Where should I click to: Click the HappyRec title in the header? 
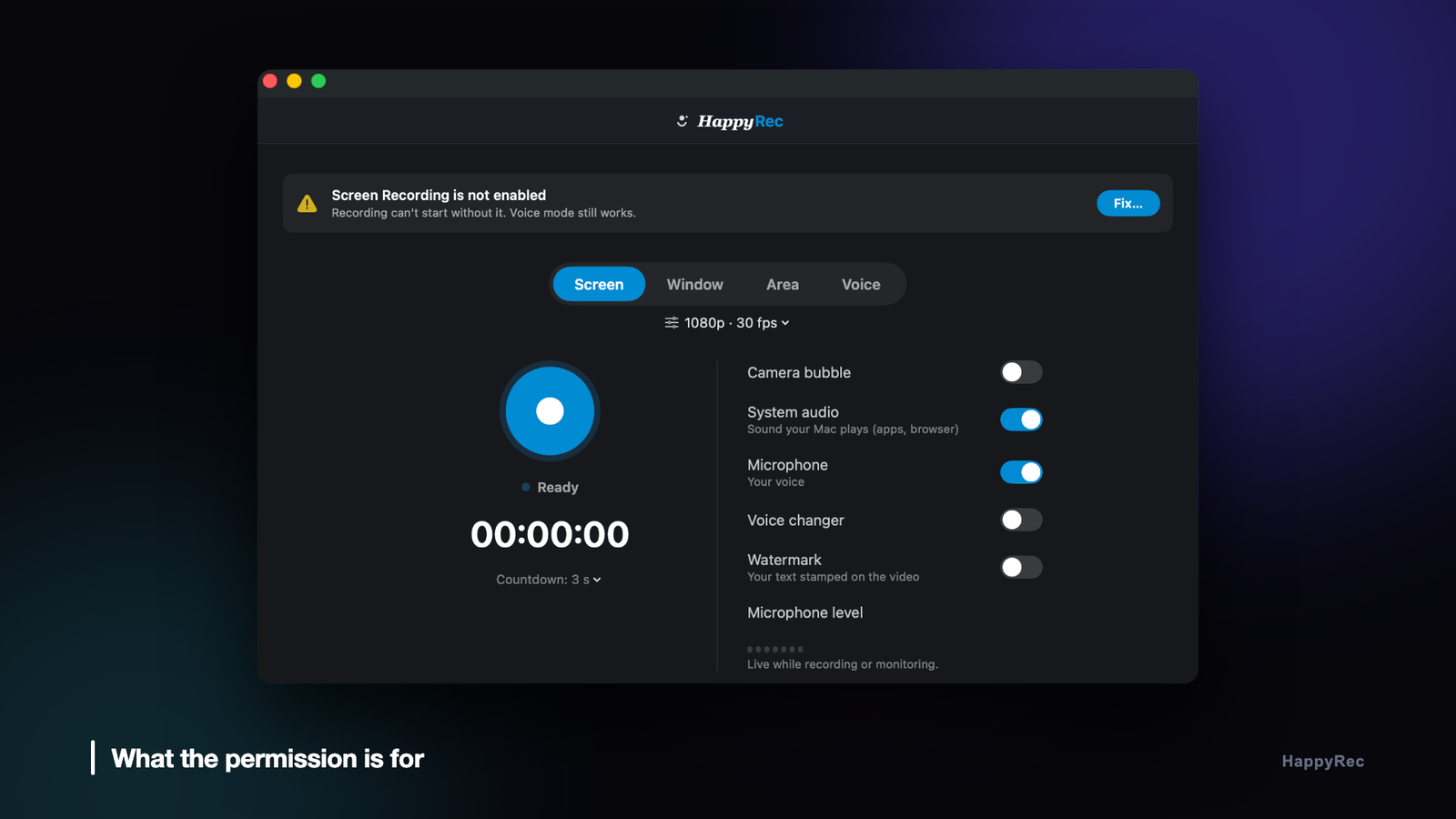coord(740,121)
